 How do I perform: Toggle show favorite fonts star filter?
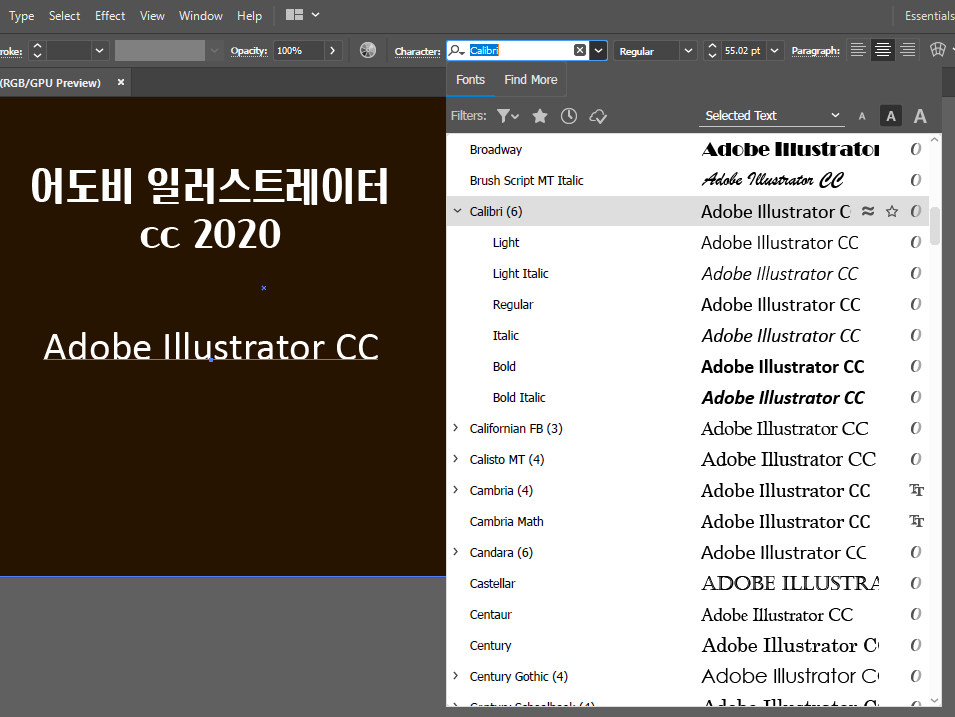point(540,116)
